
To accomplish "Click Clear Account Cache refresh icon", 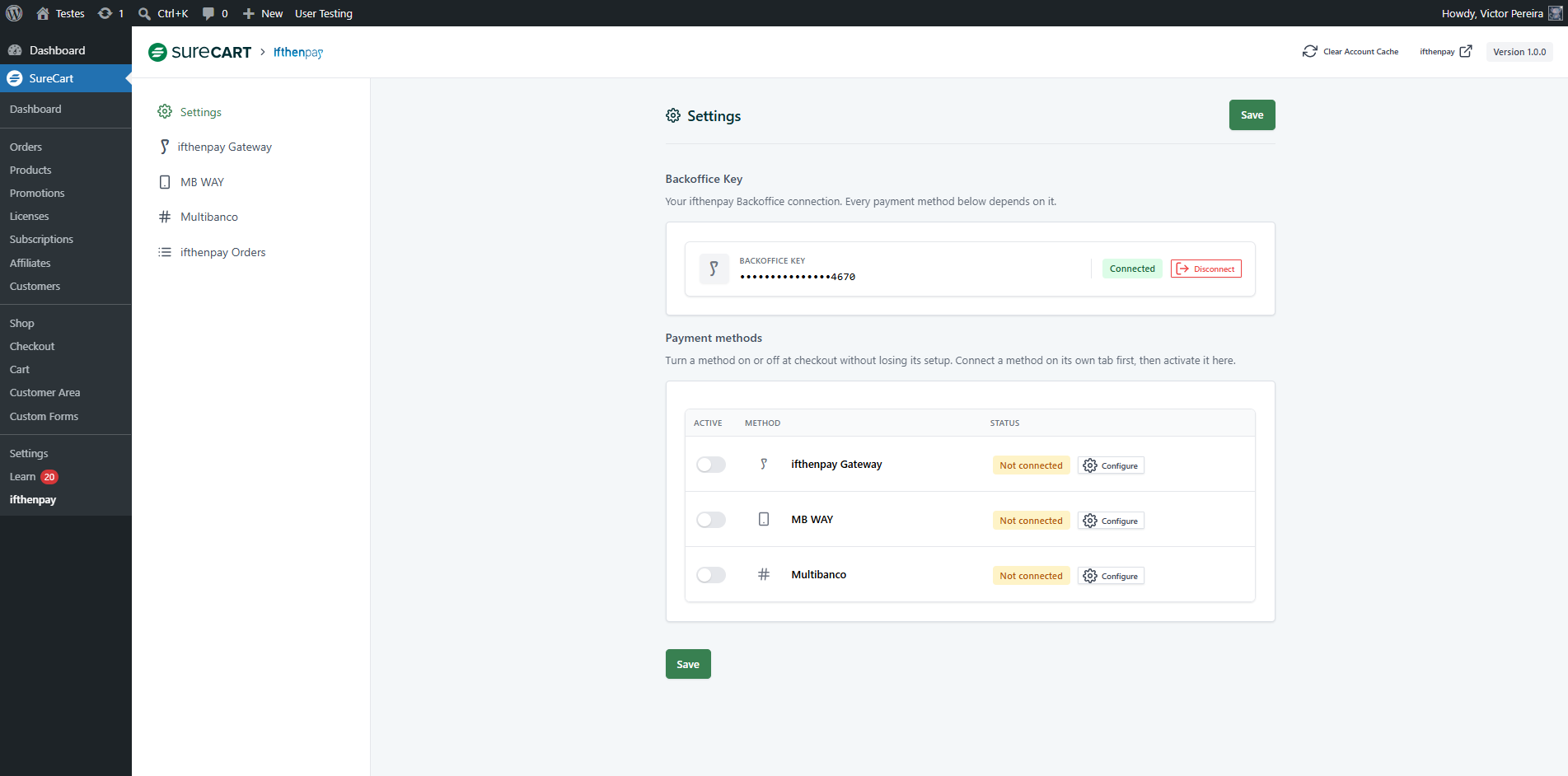I will pyautogui.click(x=1310, y=51).
